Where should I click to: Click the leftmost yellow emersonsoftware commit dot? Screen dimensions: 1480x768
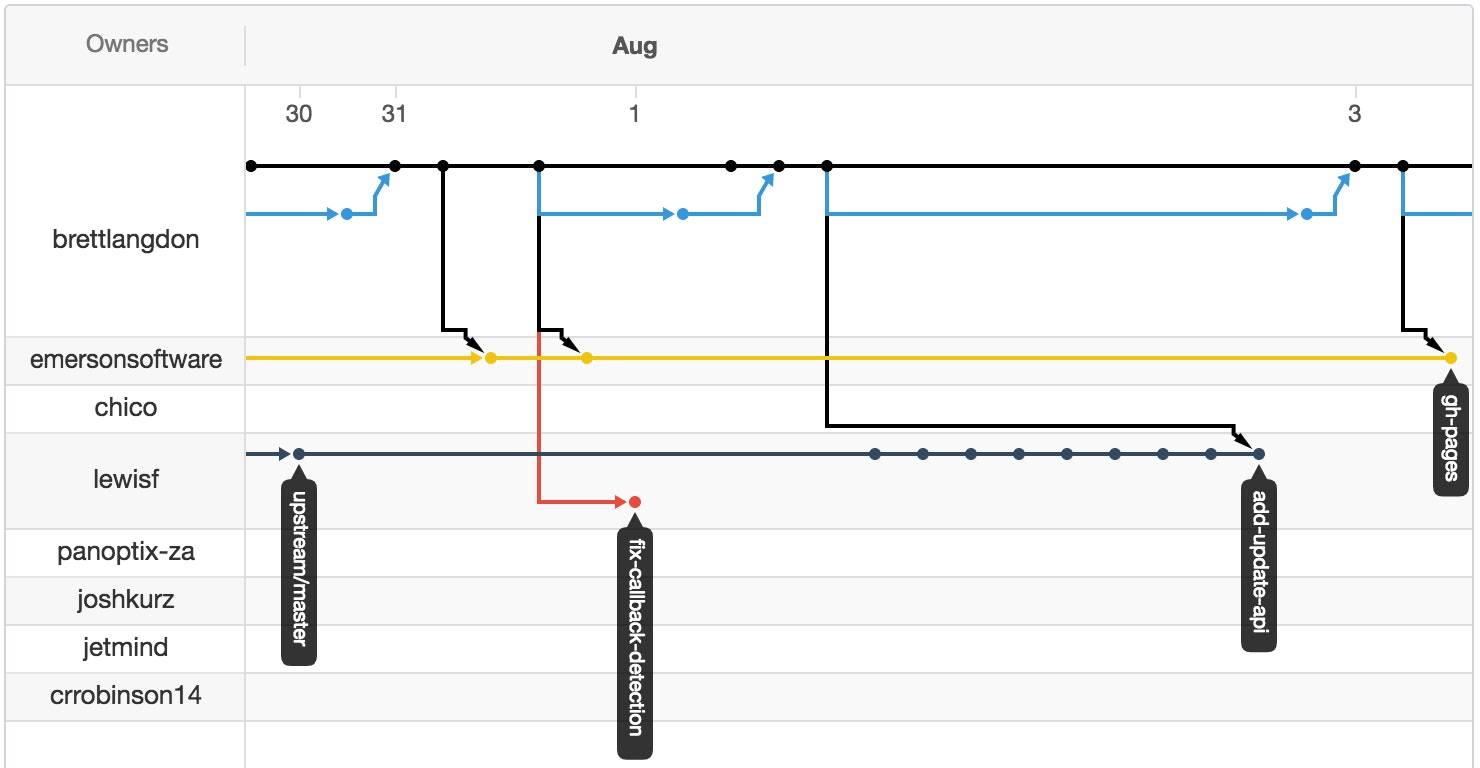pyautogui.click(x=491, y=358)
